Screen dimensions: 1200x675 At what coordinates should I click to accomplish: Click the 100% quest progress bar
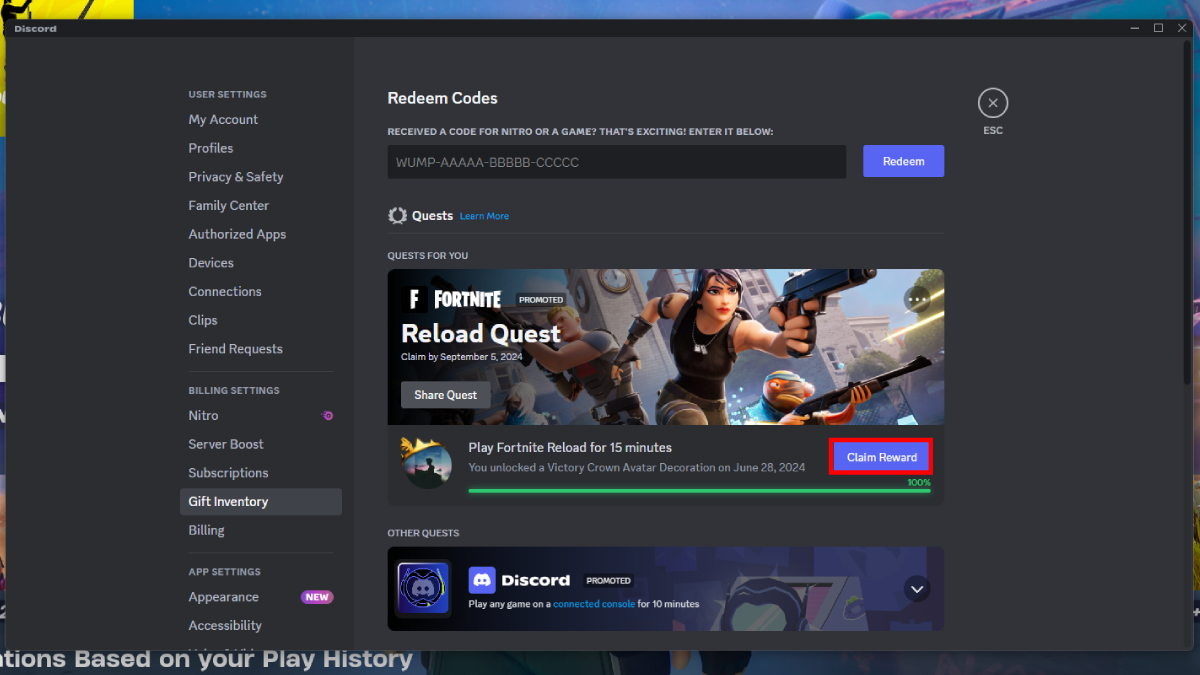pos(698,490)
